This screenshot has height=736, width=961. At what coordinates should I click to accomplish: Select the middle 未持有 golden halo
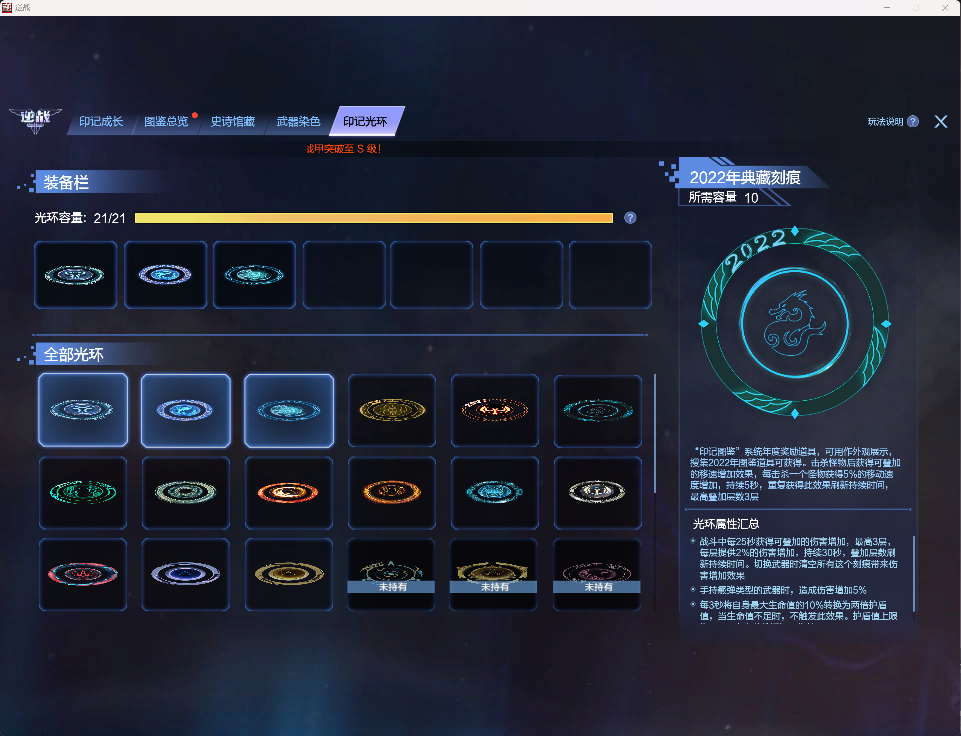click(495, 574)
